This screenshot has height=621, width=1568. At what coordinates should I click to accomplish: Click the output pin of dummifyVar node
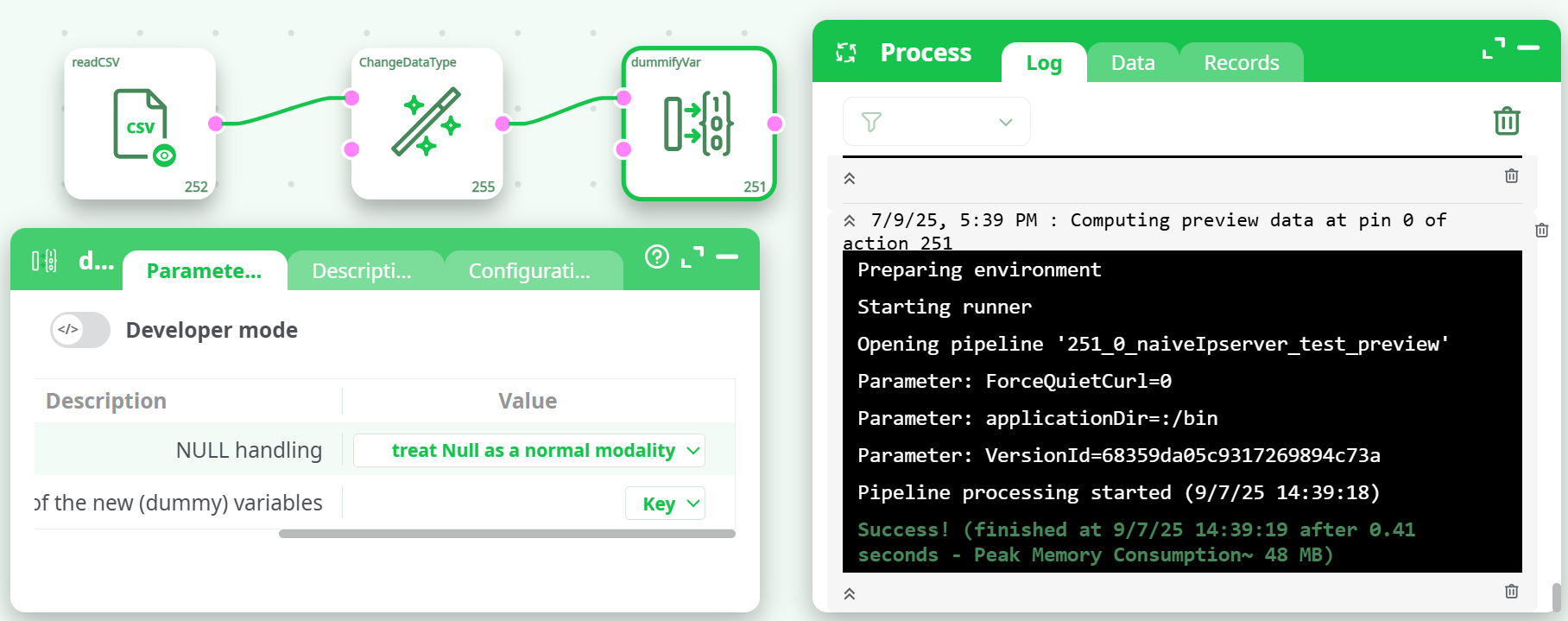pyautogui.click(x=775, y=124)
